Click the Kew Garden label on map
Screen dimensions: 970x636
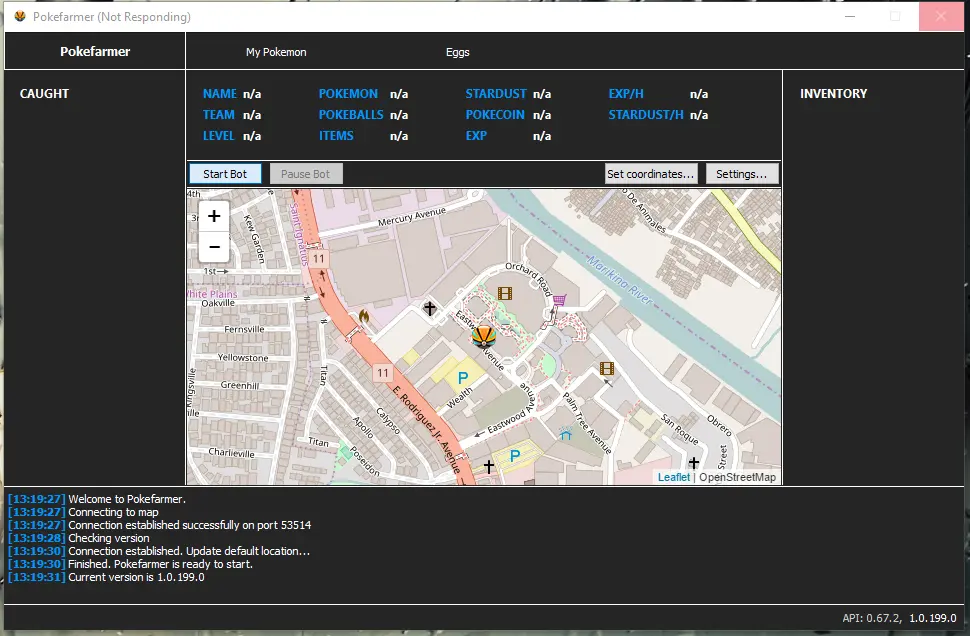[x=254, y=239]
